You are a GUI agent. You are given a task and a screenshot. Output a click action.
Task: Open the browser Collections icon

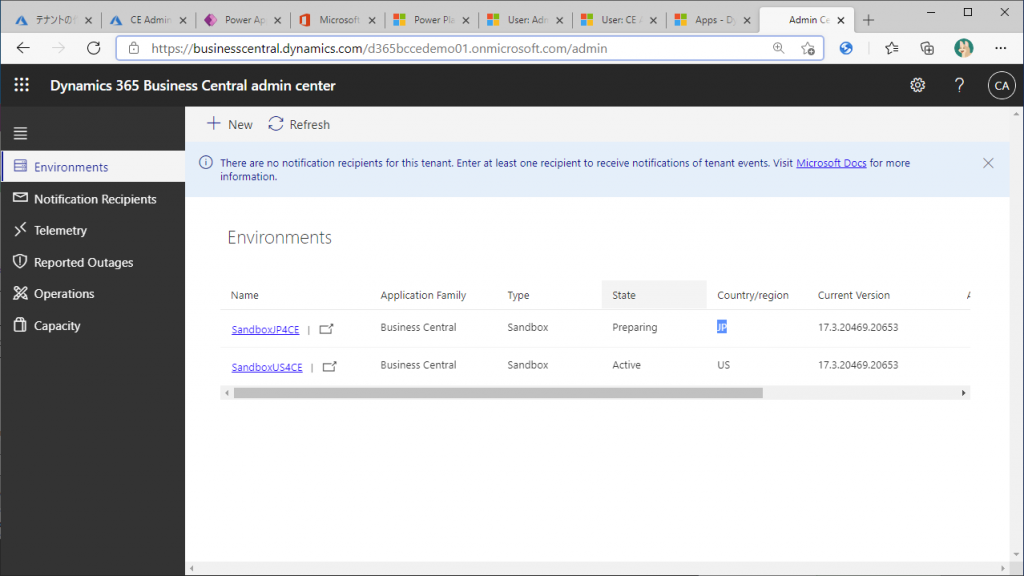[x=927, y=48]
